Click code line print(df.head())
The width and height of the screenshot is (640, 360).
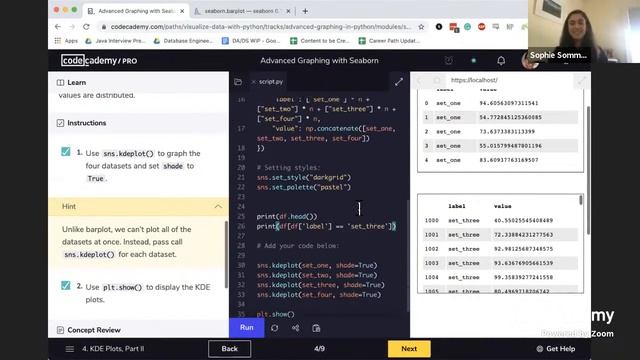287,217
